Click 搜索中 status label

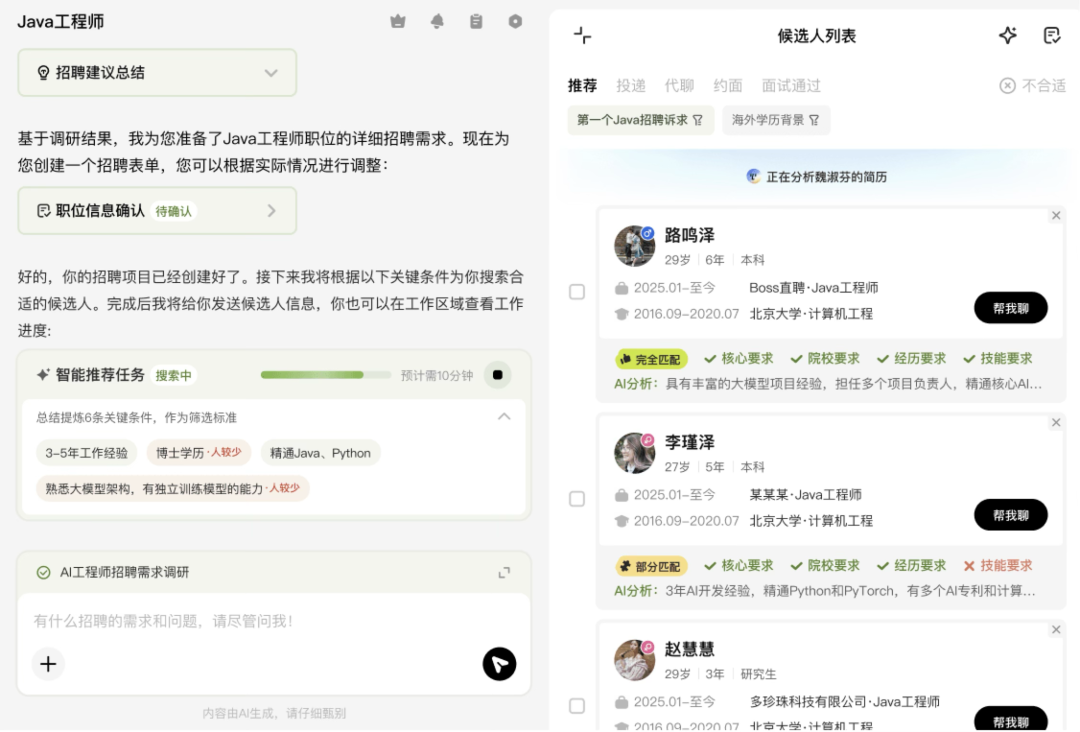point(174,376)
